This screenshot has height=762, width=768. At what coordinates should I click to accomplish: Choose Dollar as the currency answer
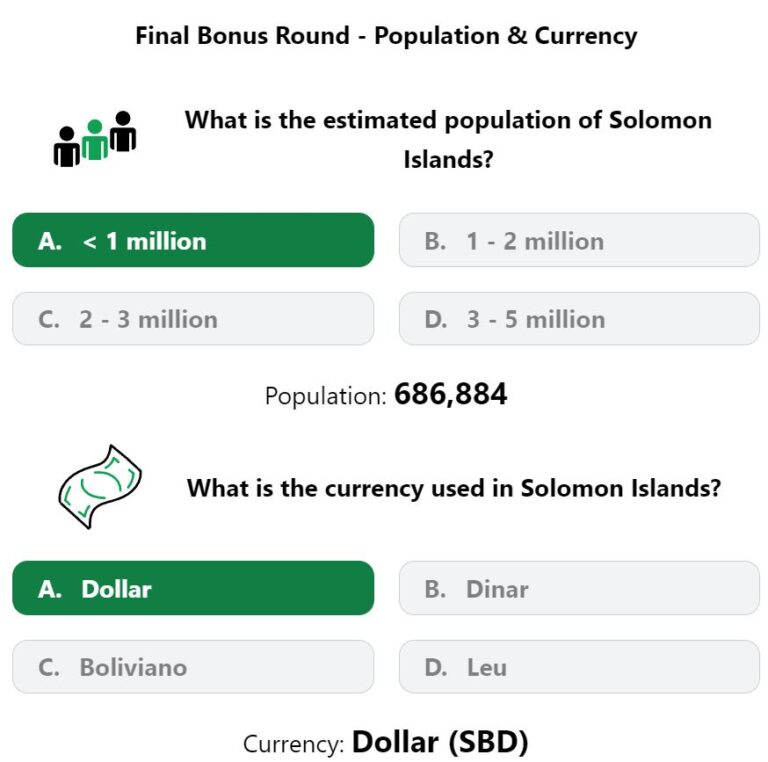click(x=193, y=588)
